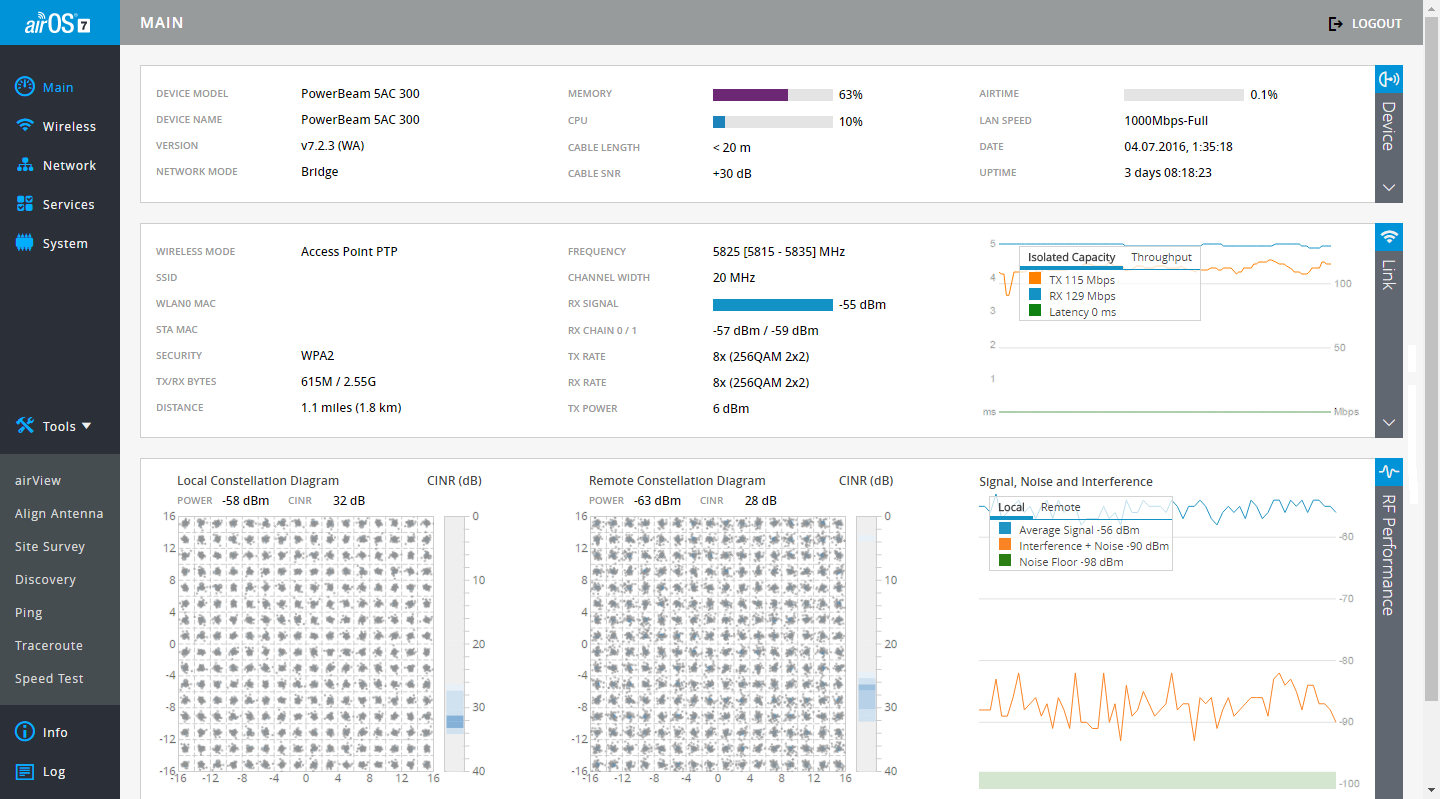Click the version text 'v7.2.3 (WA)'
Viewport: 1440px width, 799px height.
332,146
